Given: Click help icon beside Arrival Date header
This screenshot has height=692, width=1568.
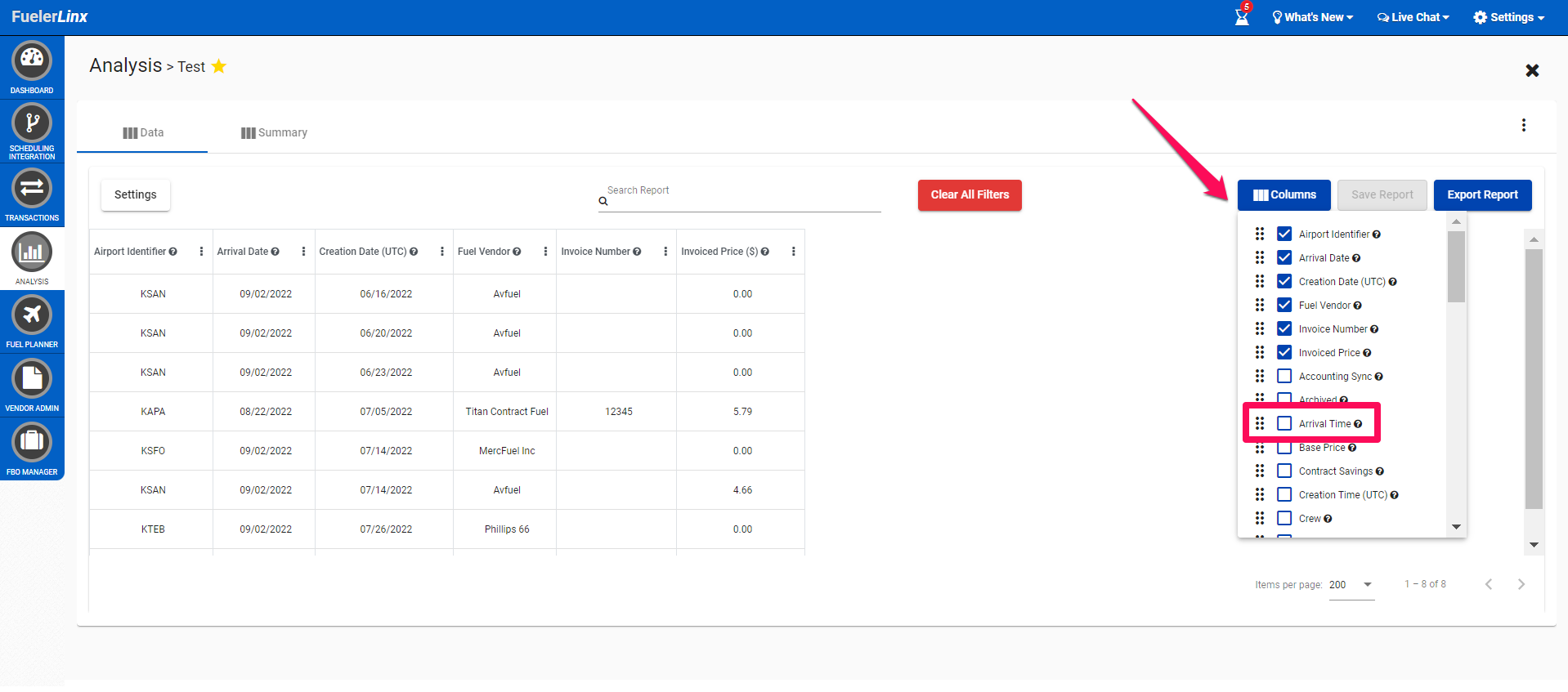Looking at the screenshot, I should (276, 252).
